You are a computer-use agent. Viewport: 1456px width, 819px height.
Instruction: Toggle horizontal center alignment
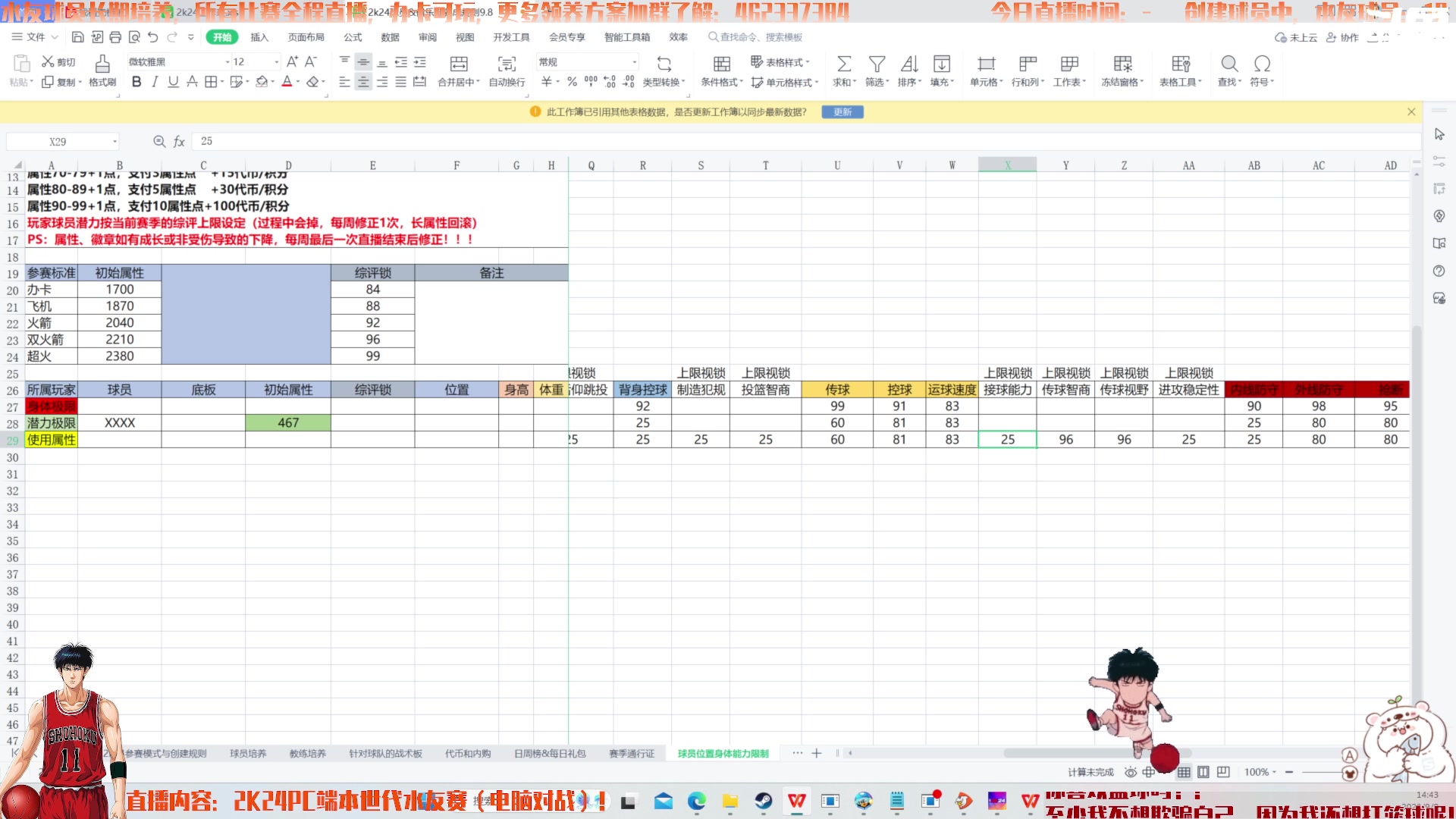(x=363, y=82)
